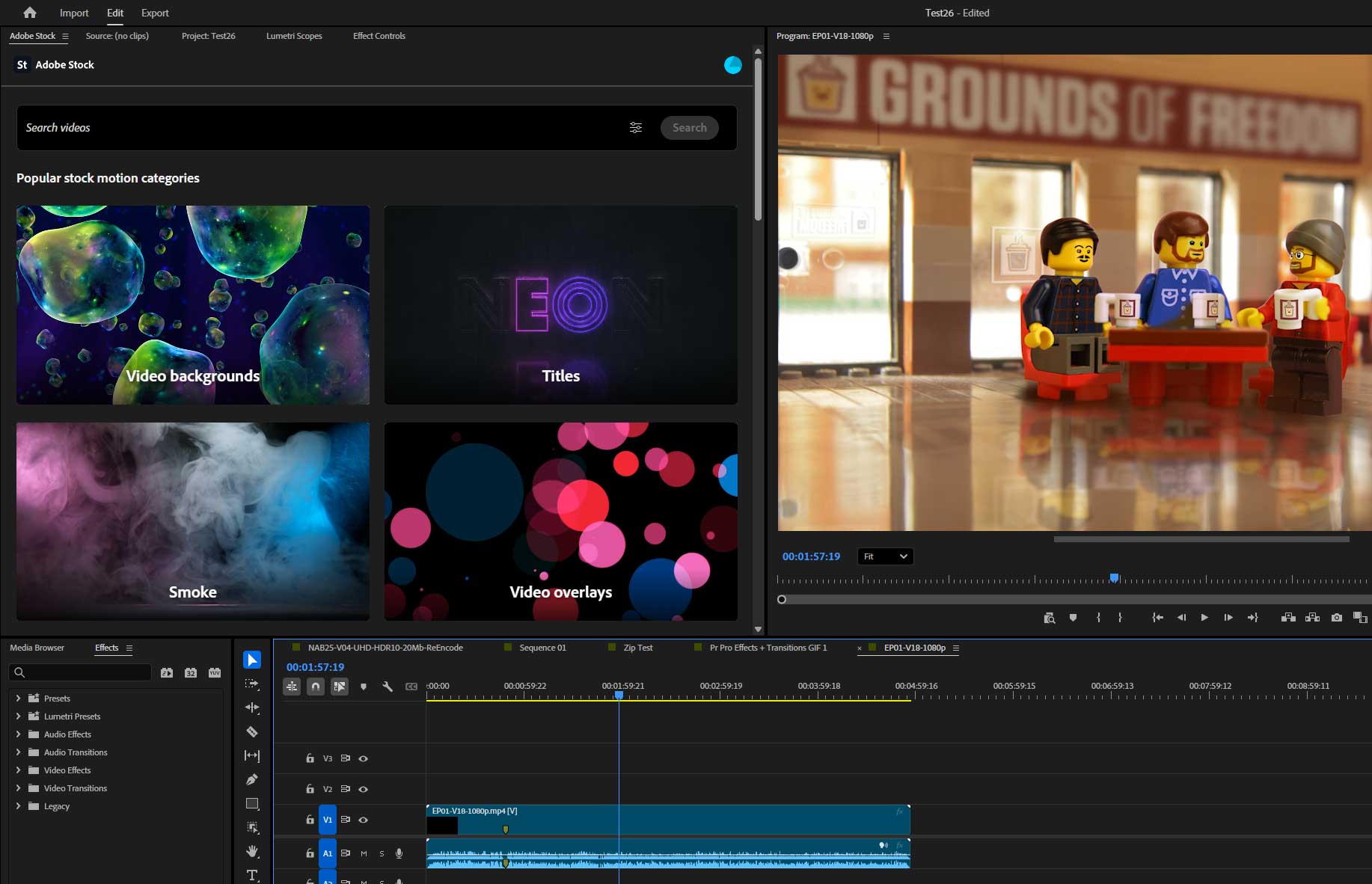This screenshot has height=884, width=1372.
Task: Click the Export Frame camera icon
Action: point(1336,618)
